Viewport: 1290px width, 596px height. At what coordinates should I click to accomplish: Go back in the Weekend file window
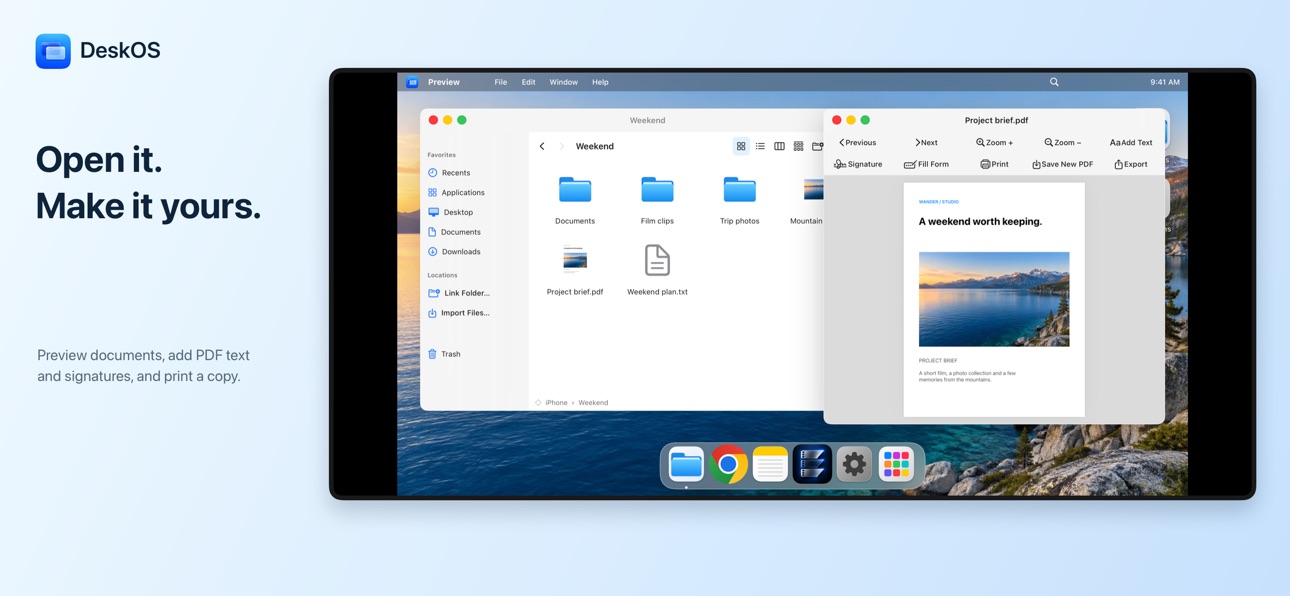(542, 146)
